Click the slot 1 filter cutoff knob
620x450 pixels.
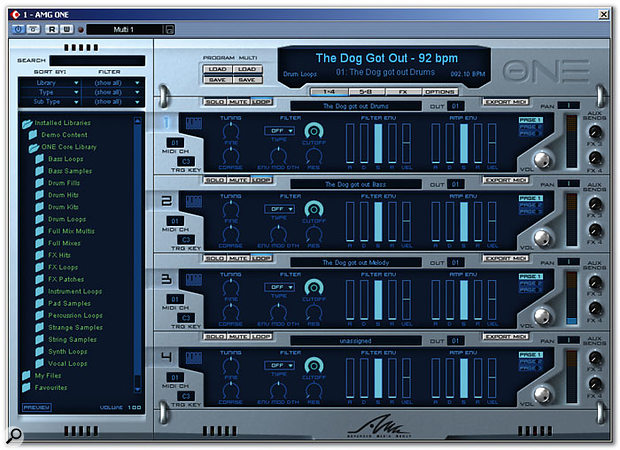pos(314,131)
